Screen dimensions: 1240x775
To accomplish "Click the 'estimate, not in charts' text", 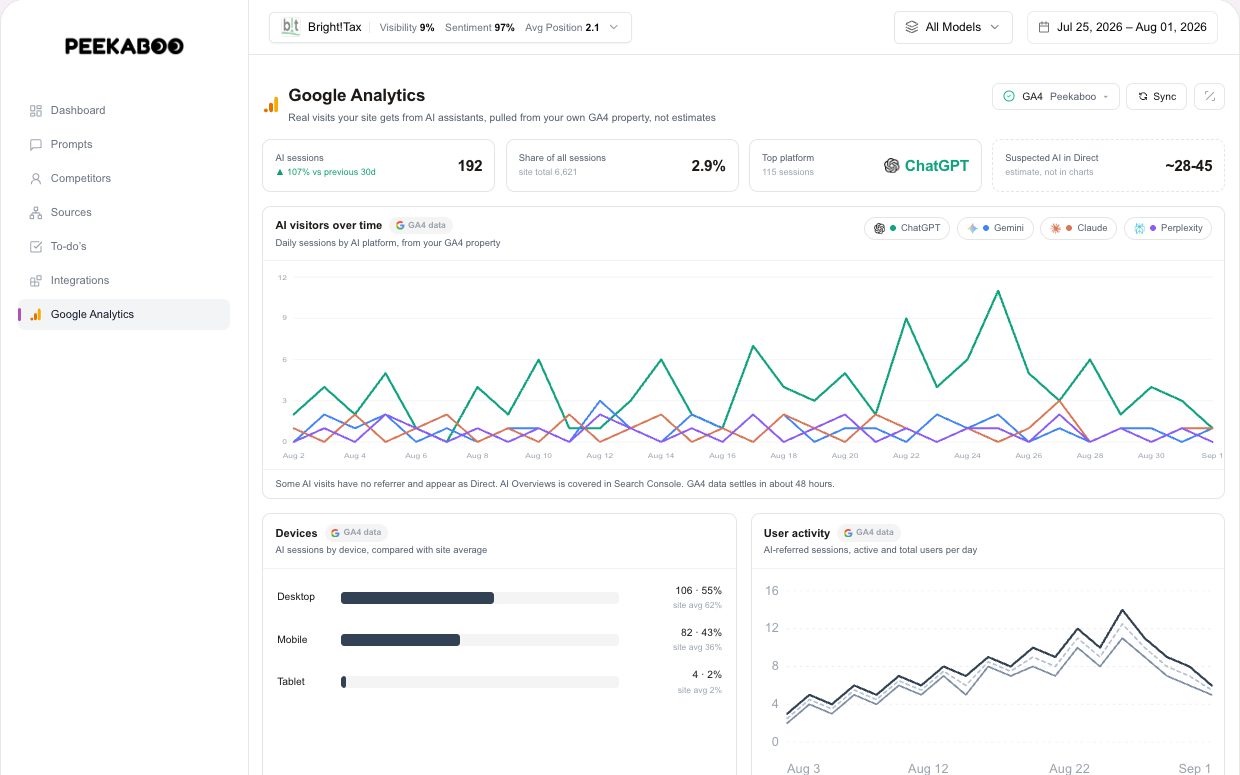I will [x=1049, y=172].
